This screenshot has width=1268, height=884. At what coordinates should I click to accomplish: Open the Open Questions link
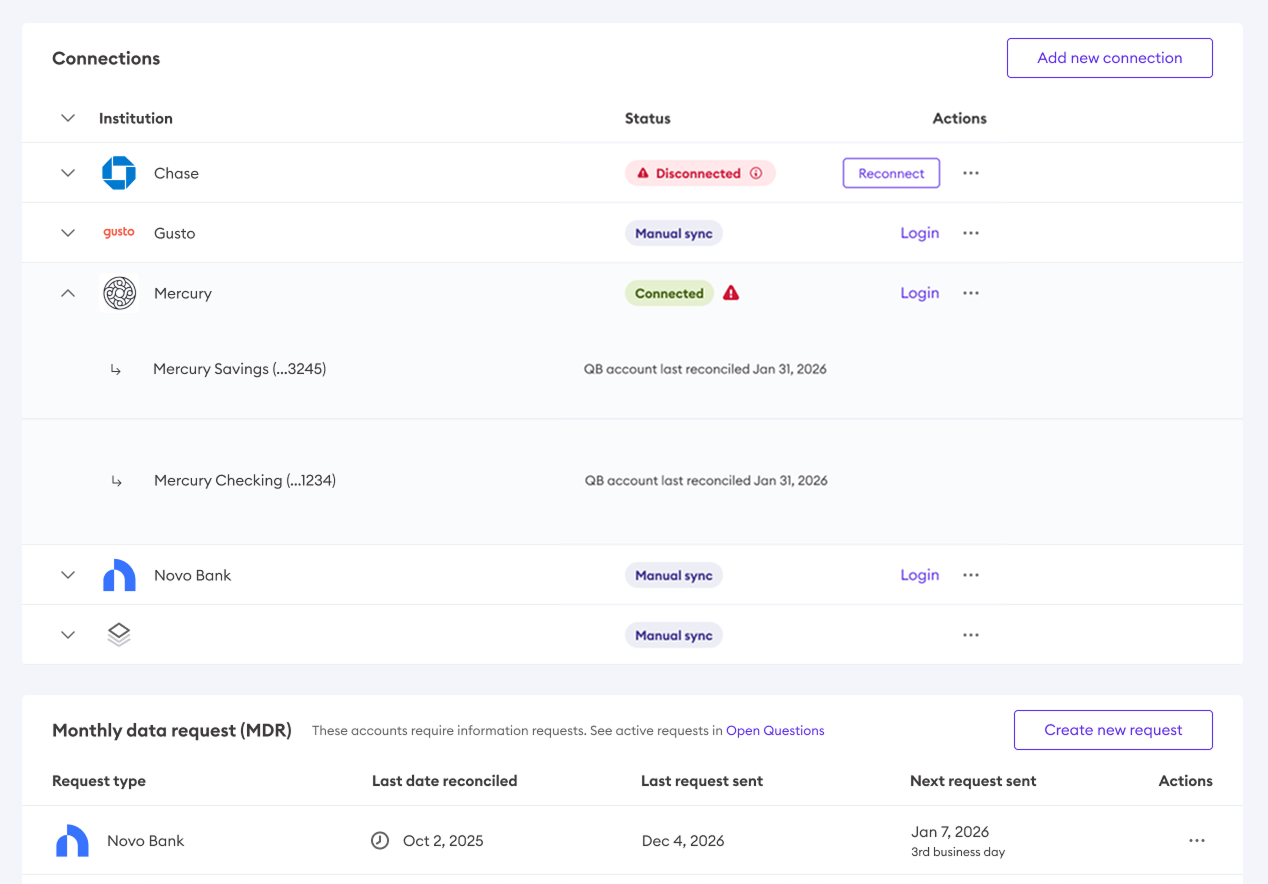point(775,731)
